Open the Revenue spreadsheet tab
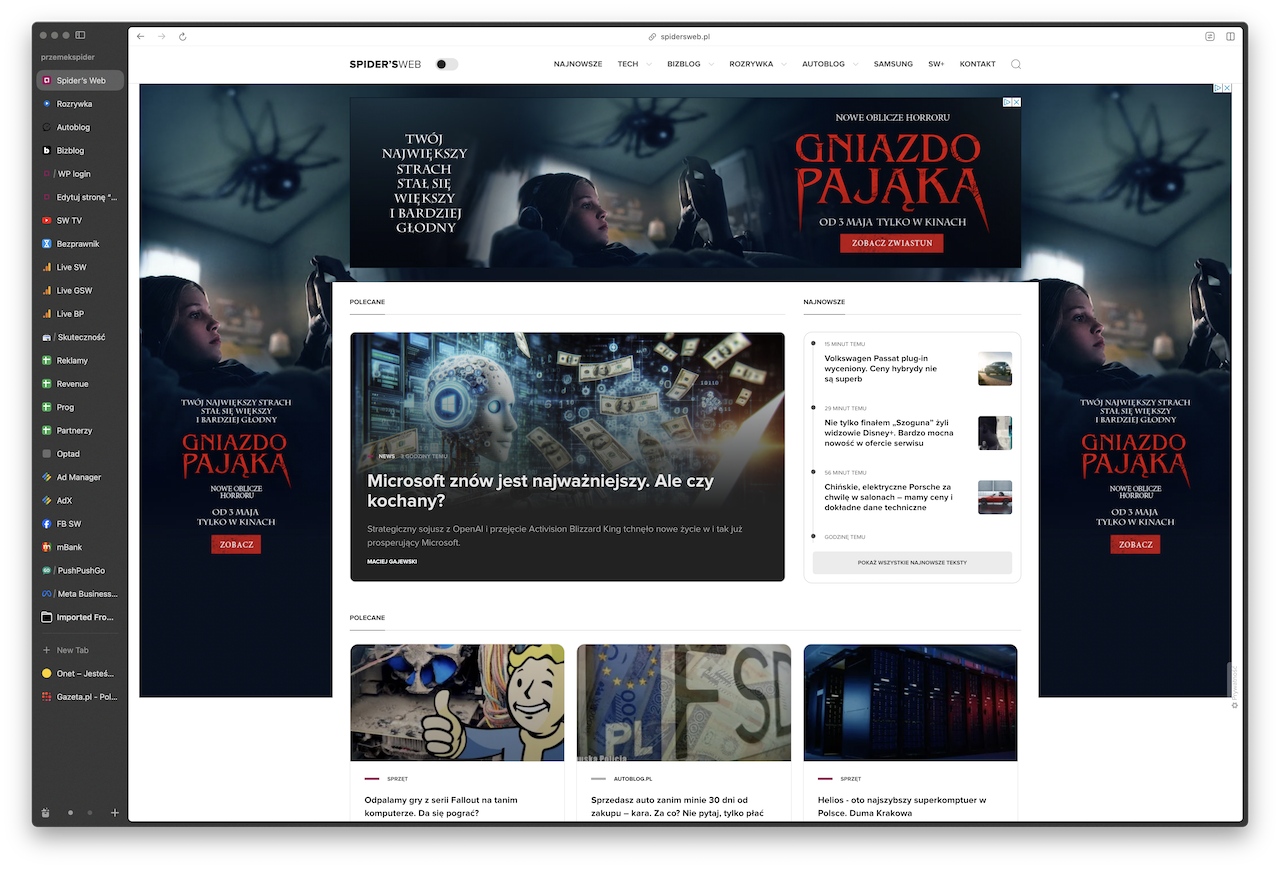Image resolution: width=1280 pixels, height=869 pixels. click(80, 384)
